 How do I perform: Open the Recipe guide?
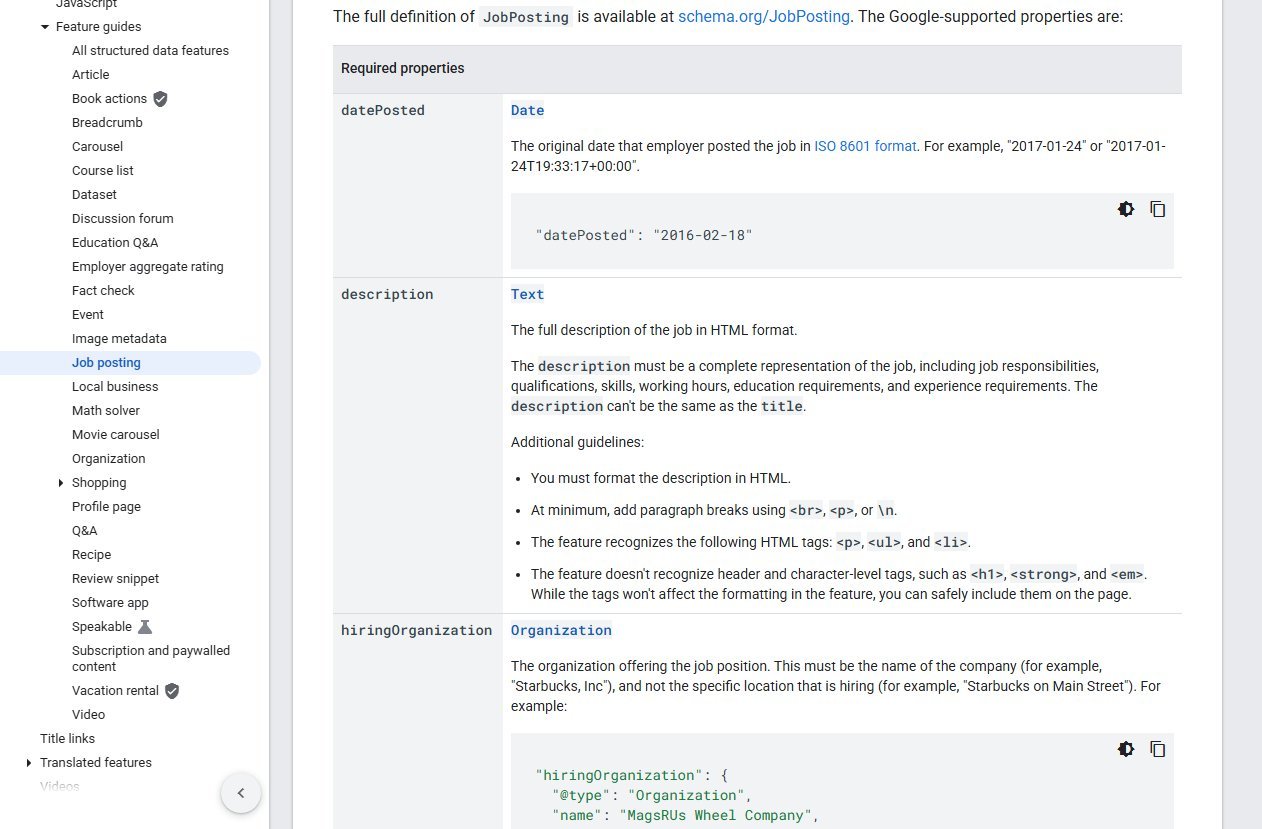point(92,555)
